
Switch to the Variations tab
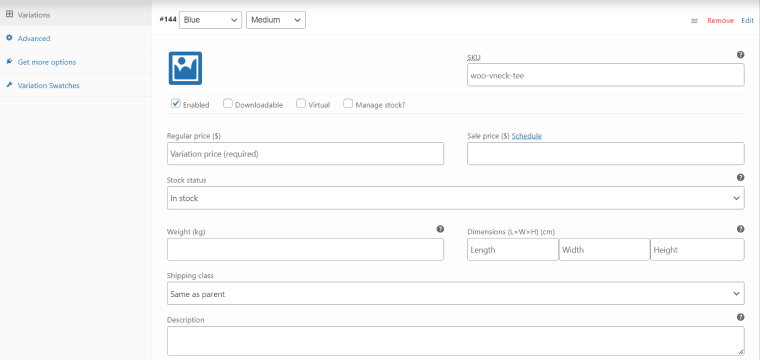(x=76, y=15)
